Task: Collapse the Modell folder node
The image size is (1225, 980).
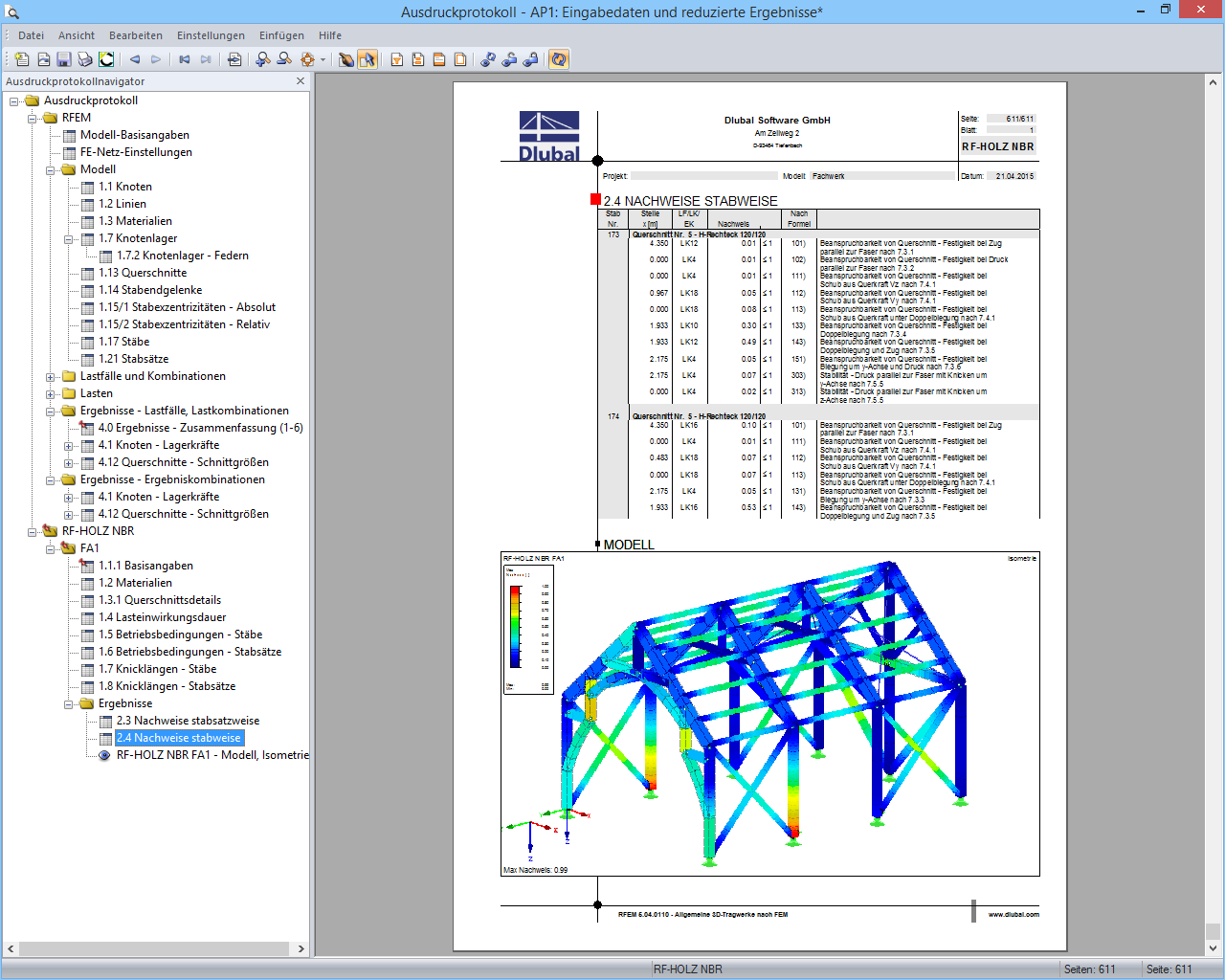Action: point(51,169)
